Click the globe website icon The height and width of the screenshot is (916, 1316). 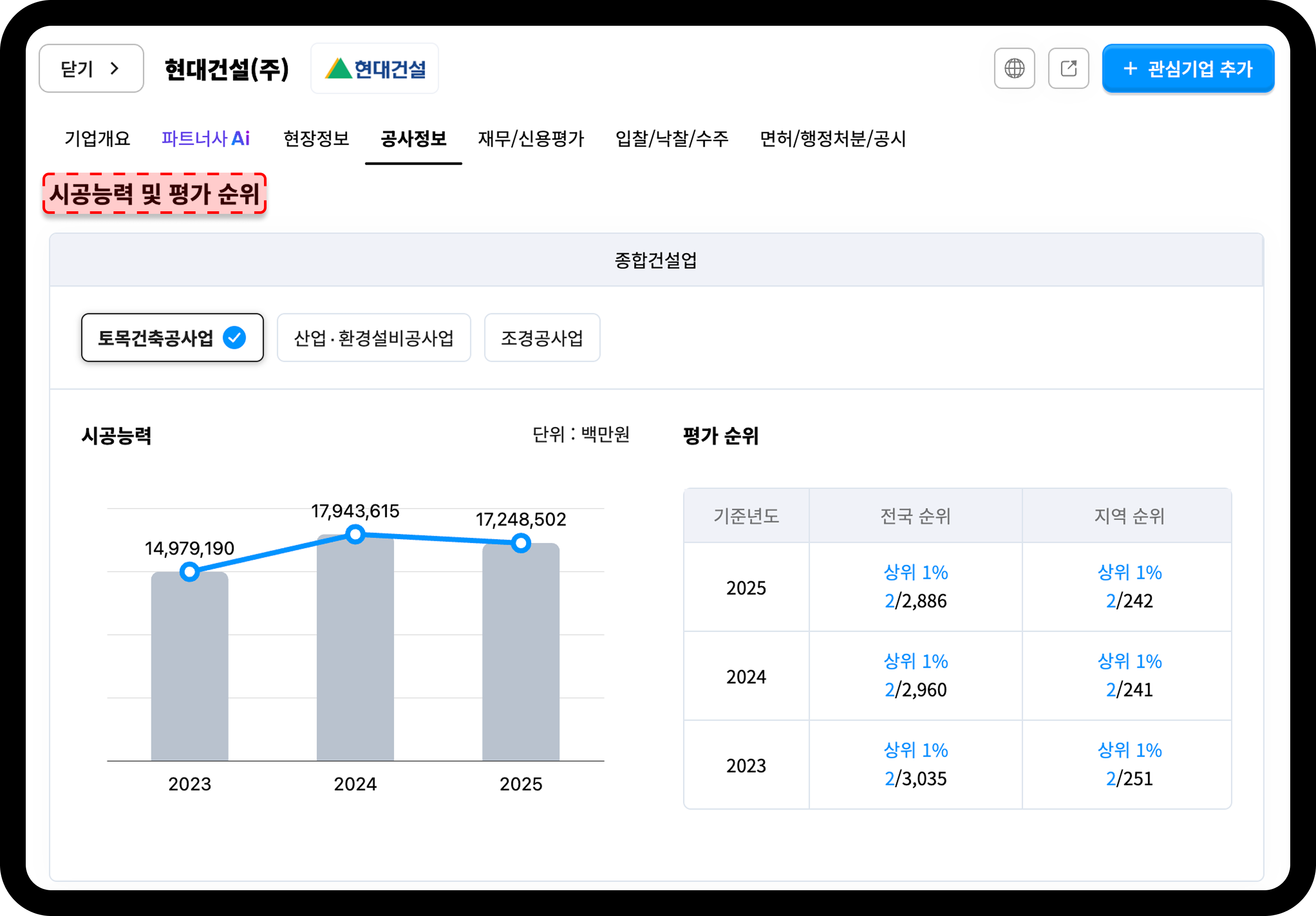[1014, 68]
